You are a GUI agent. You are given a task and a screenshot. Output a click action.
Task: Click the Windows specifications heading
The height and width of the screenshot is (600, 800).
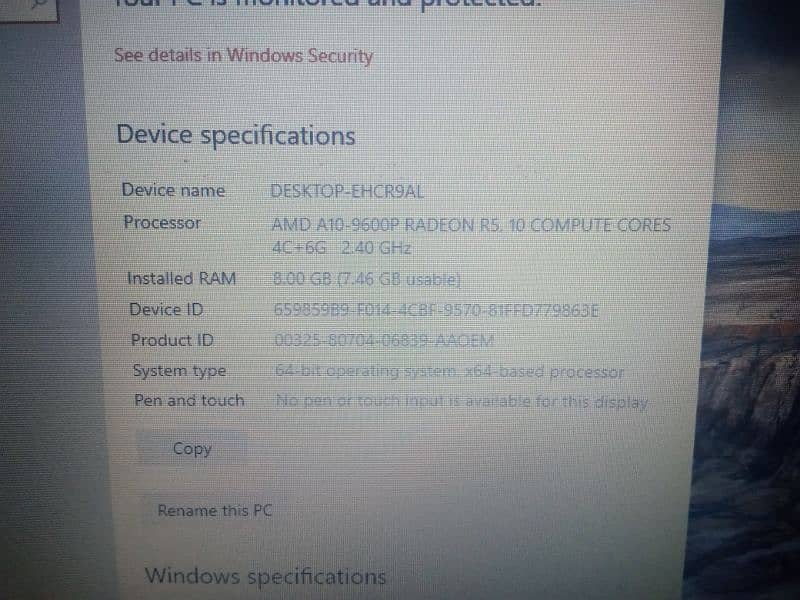click(x=265, y=576)
